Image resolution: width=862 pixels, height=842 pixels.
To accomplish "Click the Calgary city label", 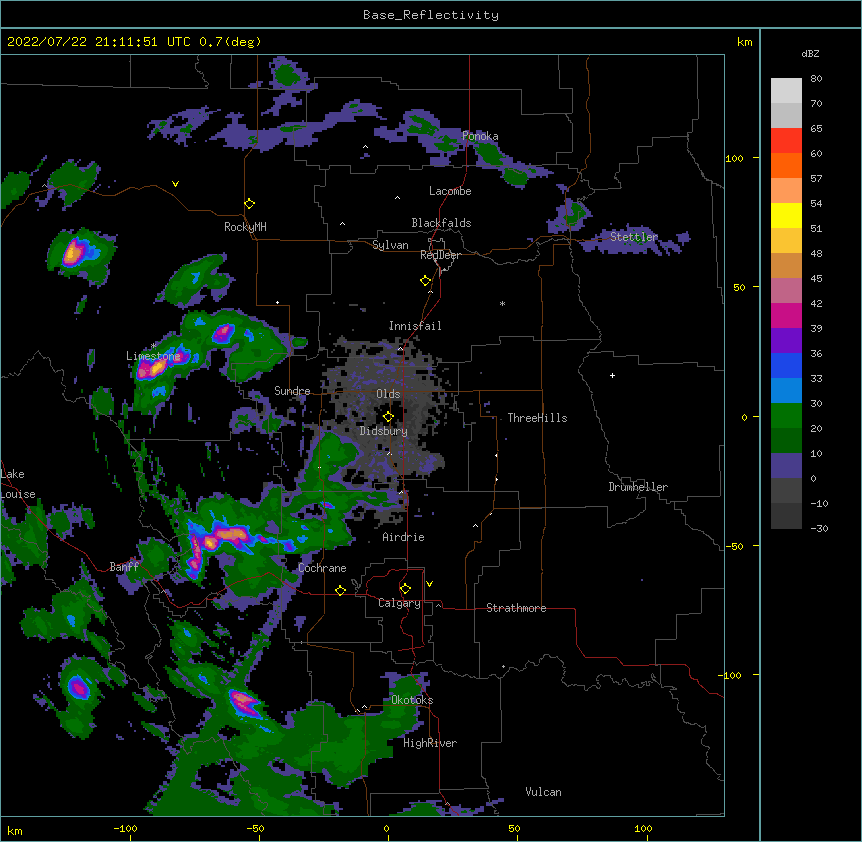I will click(x=399, y=603).
